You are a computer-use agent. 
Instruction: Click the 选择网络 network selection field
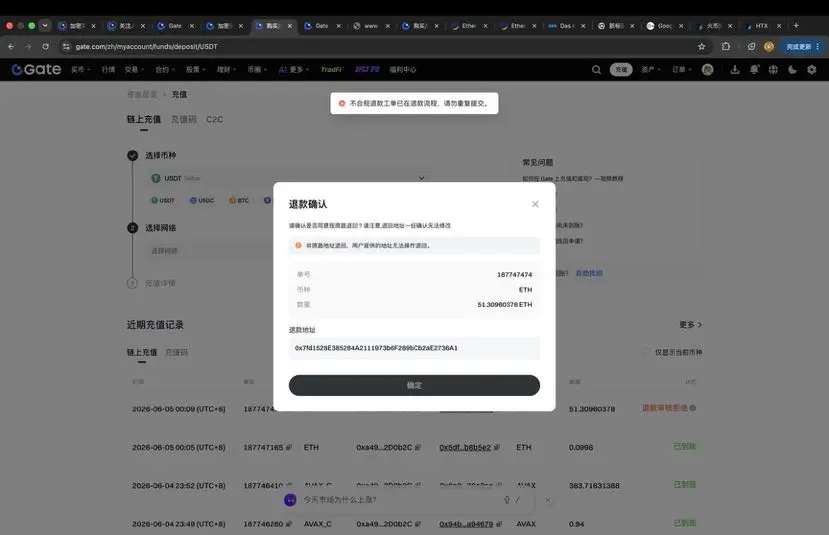211,251
